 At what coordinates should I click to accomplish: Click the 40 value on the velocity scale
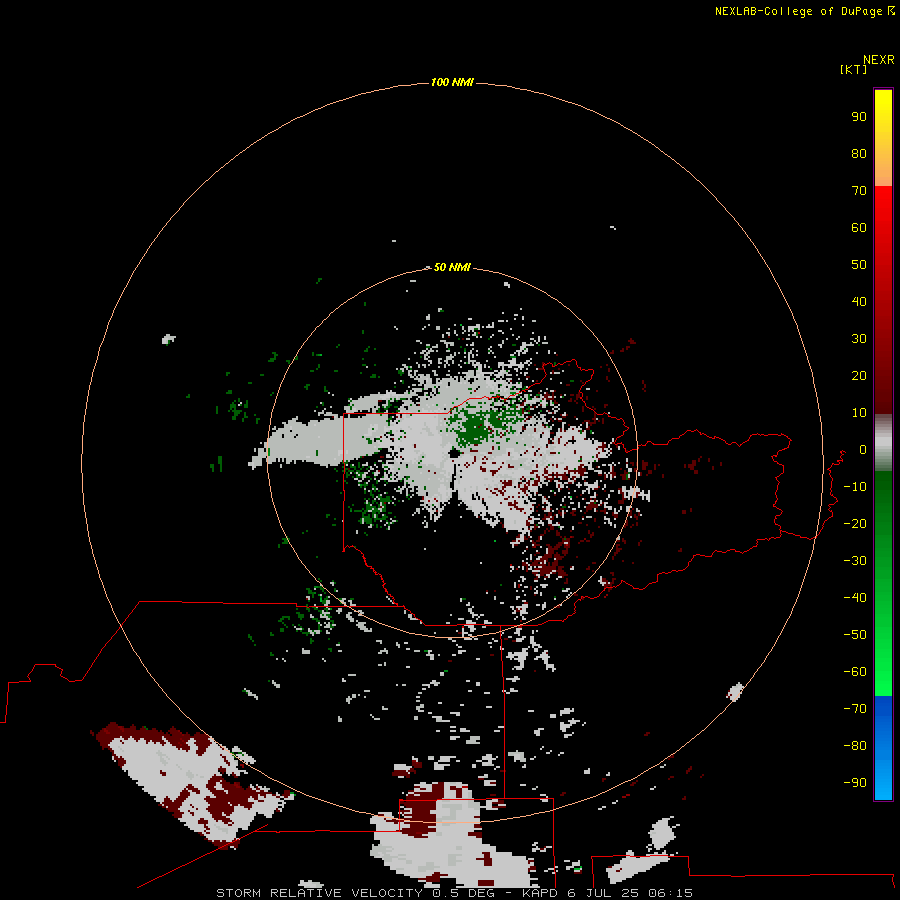(859, 302)
